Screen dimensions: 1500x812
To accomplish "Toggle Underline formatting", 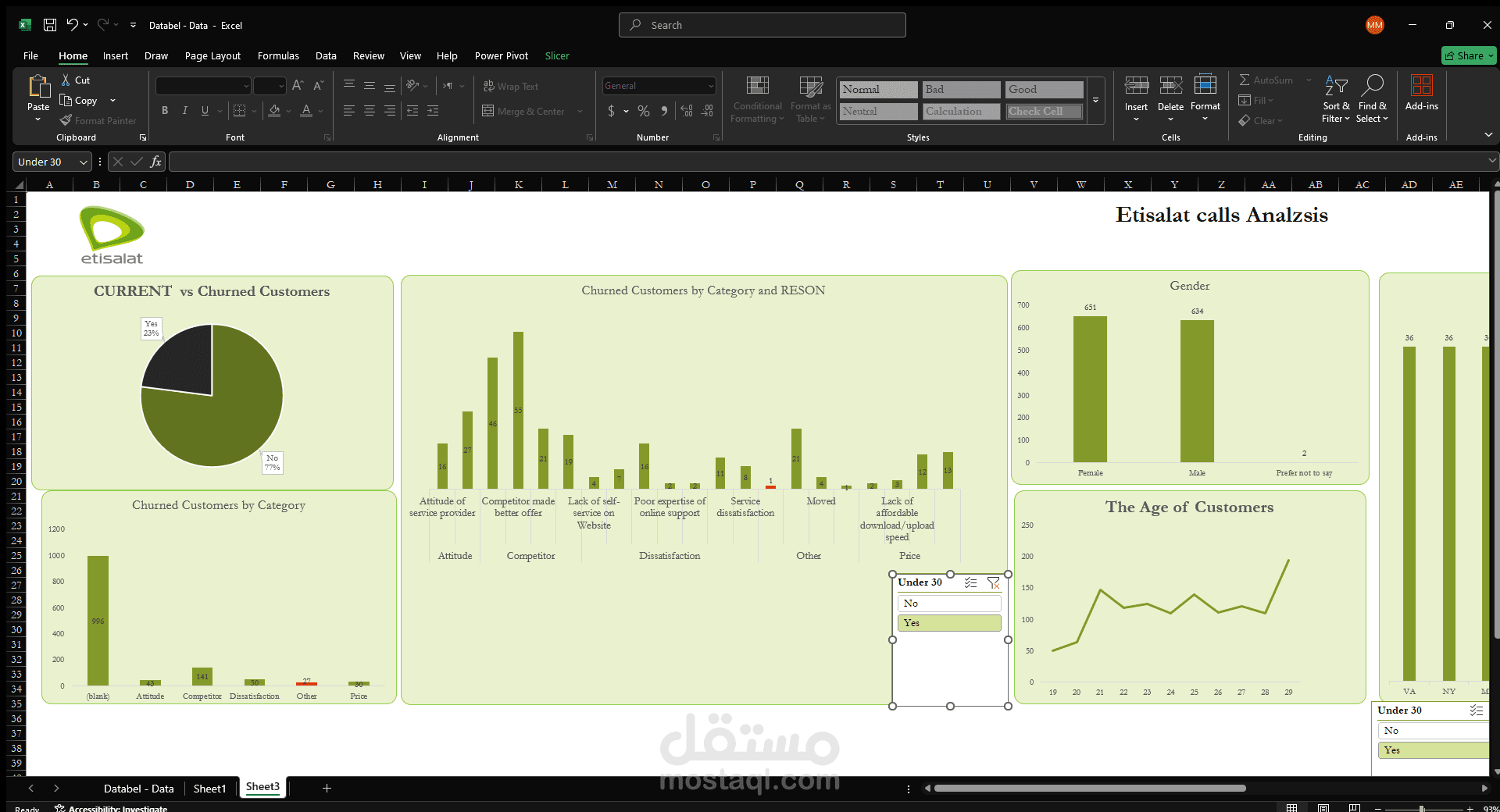I will [x=205, y=111].
